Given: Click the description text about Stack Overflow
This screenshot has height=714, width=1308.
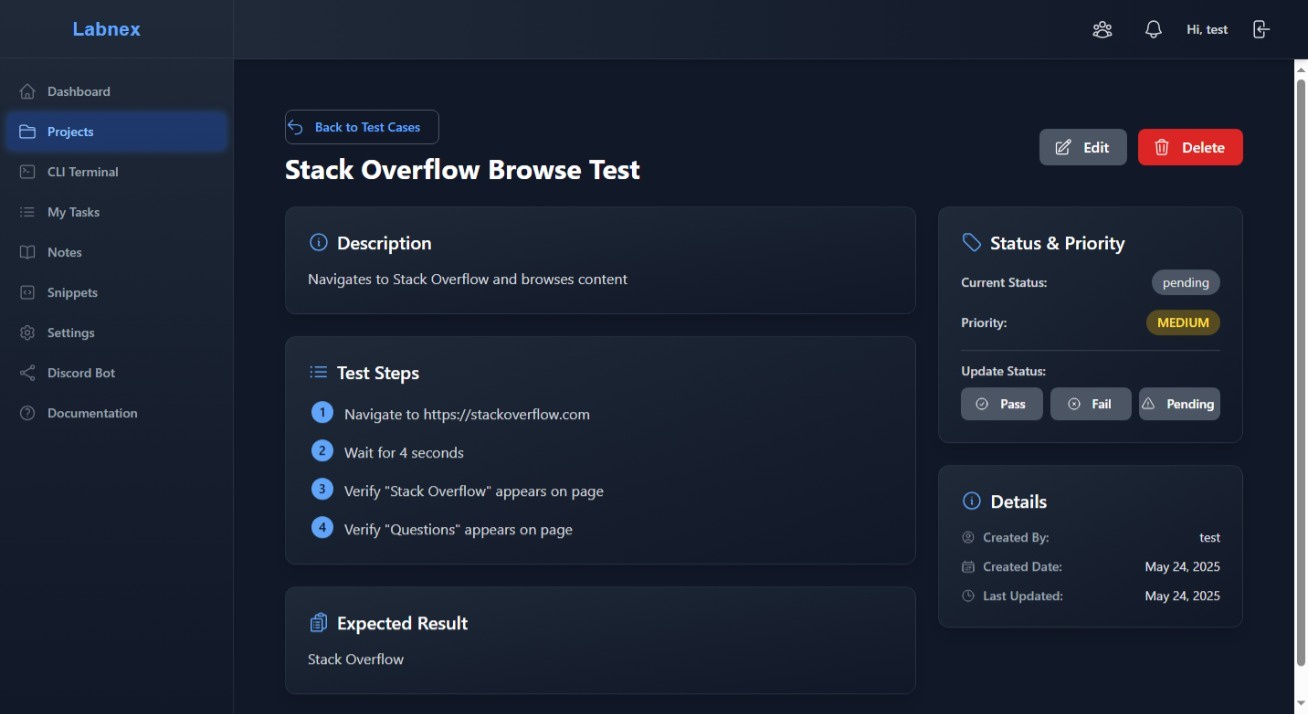Looking at the screenshot, I should click(x=468, y=279).
